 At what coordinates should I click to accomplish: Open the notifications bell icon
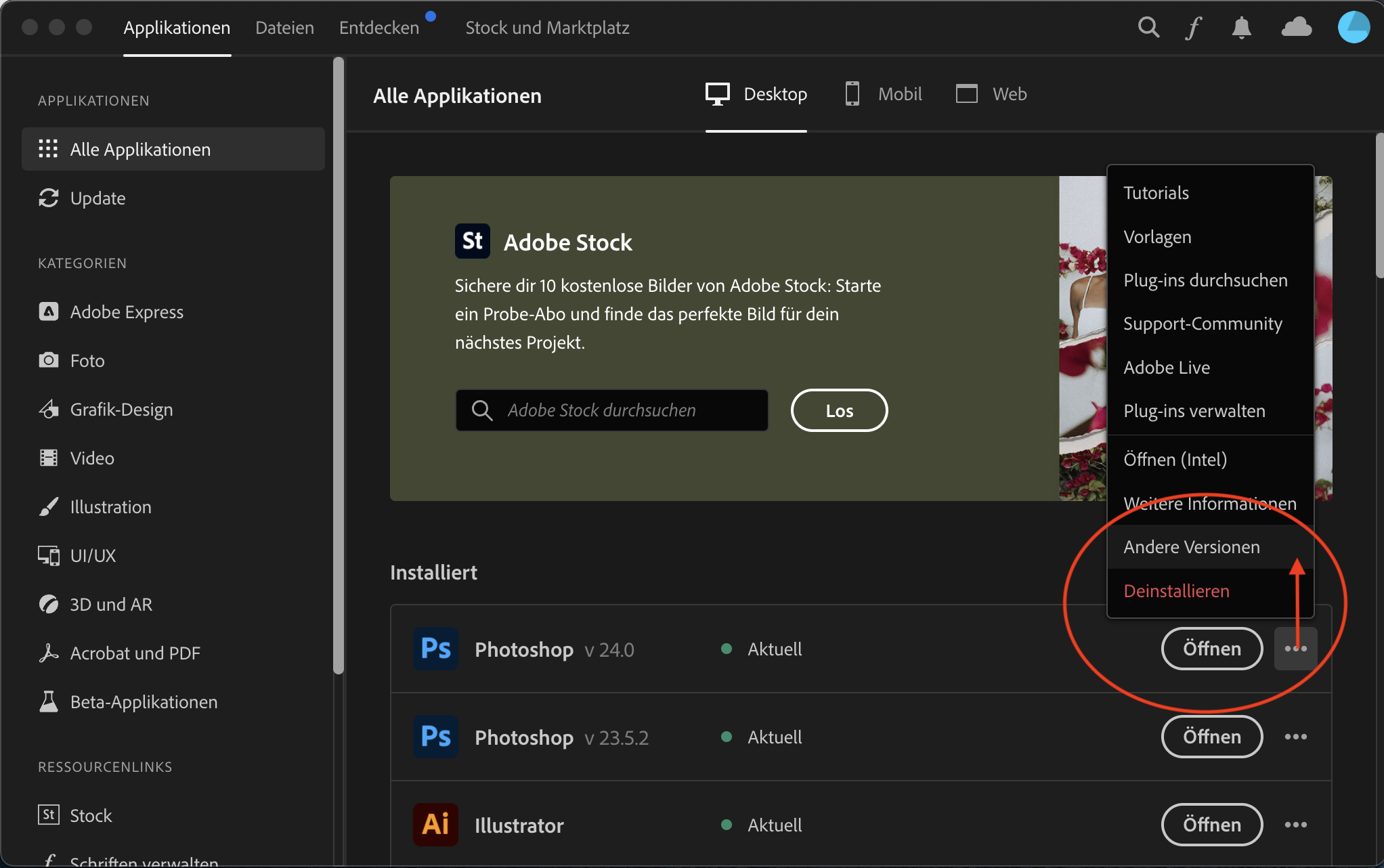(x=1241, y=28)
